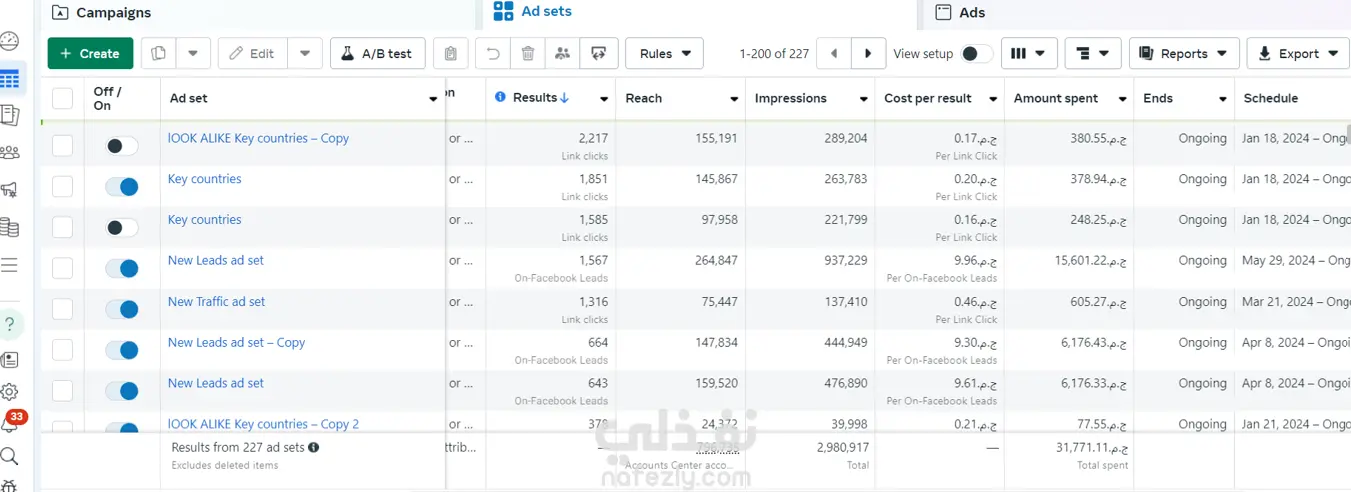Open the New Leads ad set – Copy link

pos(236,342)
